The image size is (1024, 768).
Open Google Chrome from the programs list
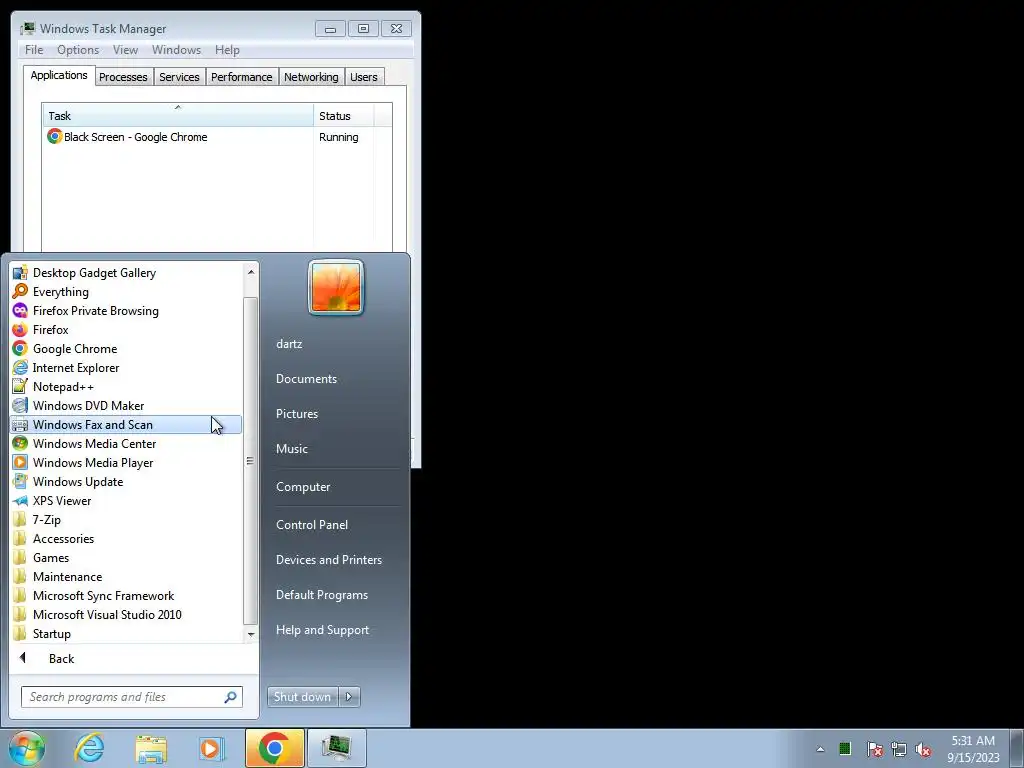(x=126, y=349)
